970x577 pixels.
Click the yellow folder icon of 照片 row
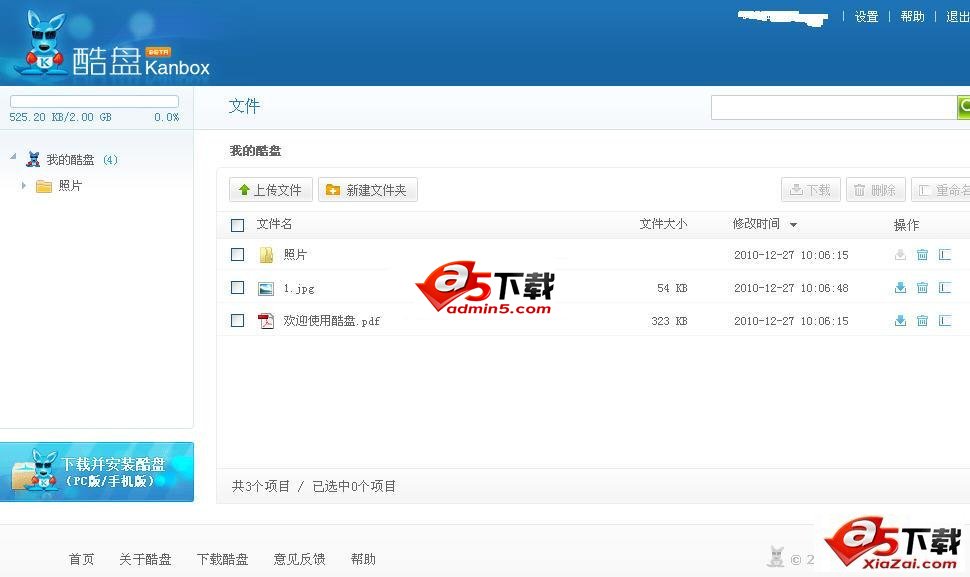point(266,255)
